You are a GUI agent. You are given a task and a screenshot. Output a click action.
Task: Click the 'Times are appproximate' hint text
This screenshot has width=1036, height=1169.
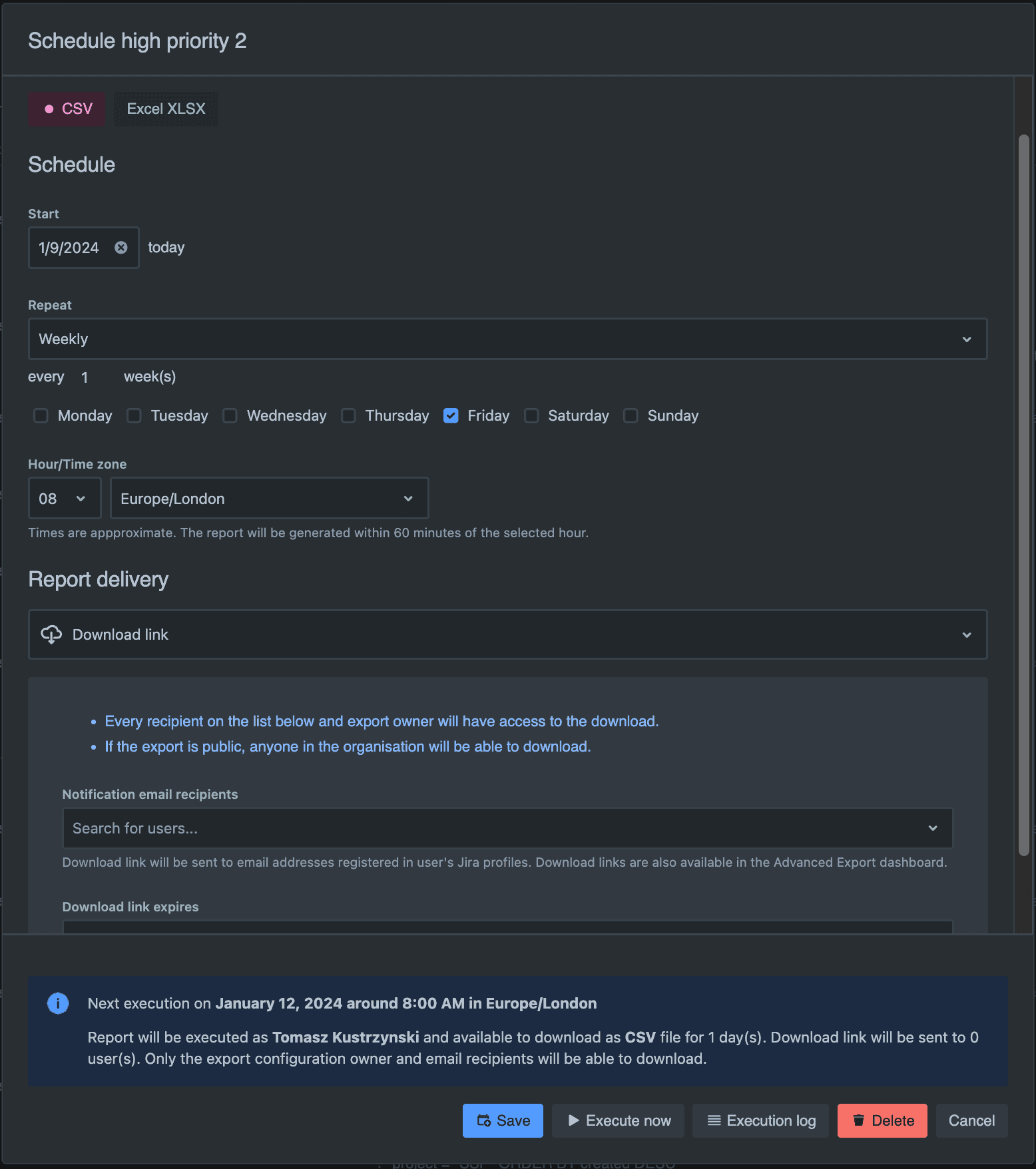(308, 533)
